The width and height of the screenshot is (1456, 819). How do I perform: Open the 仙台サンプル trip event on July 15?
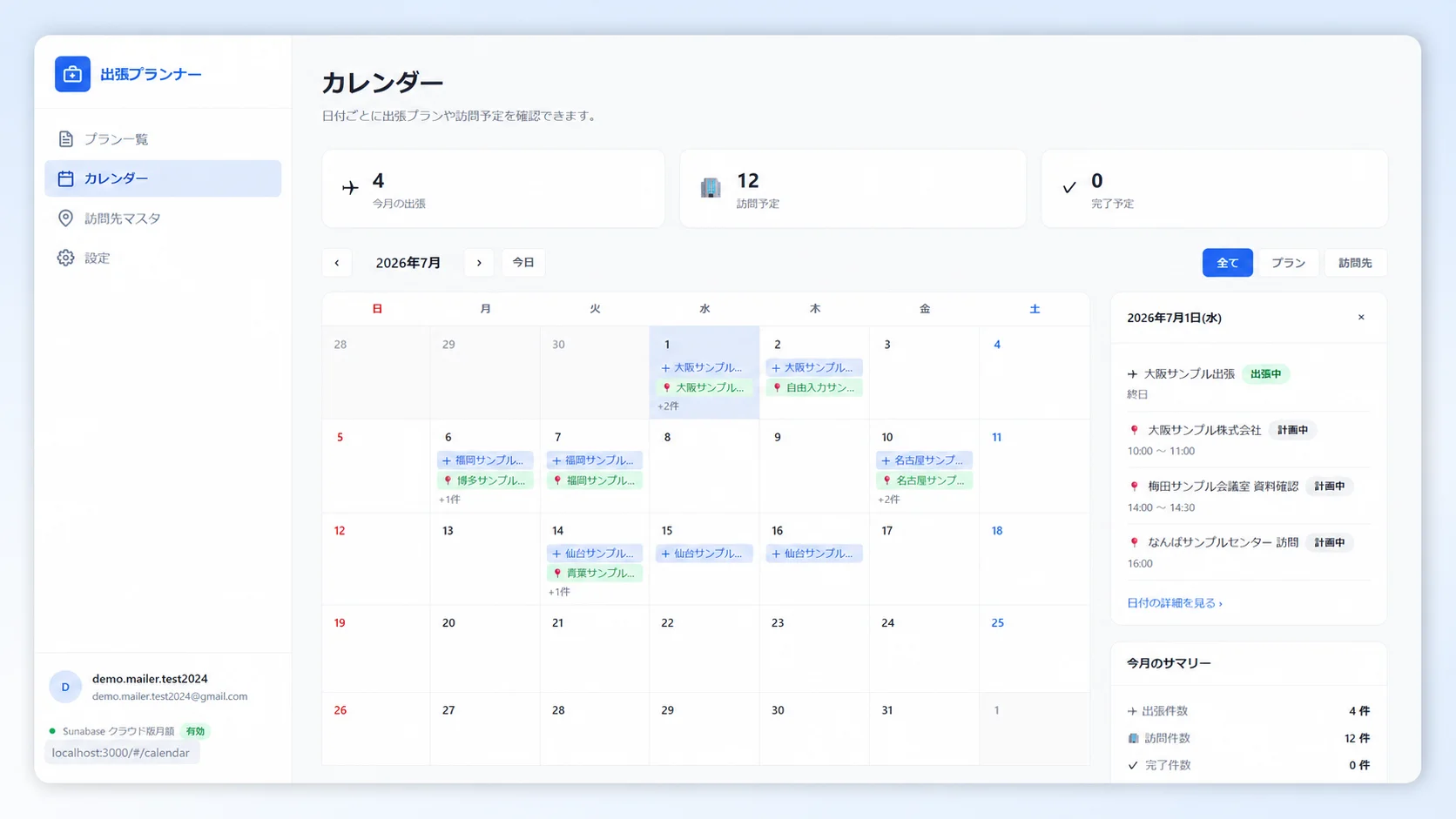tap(704, 554)
